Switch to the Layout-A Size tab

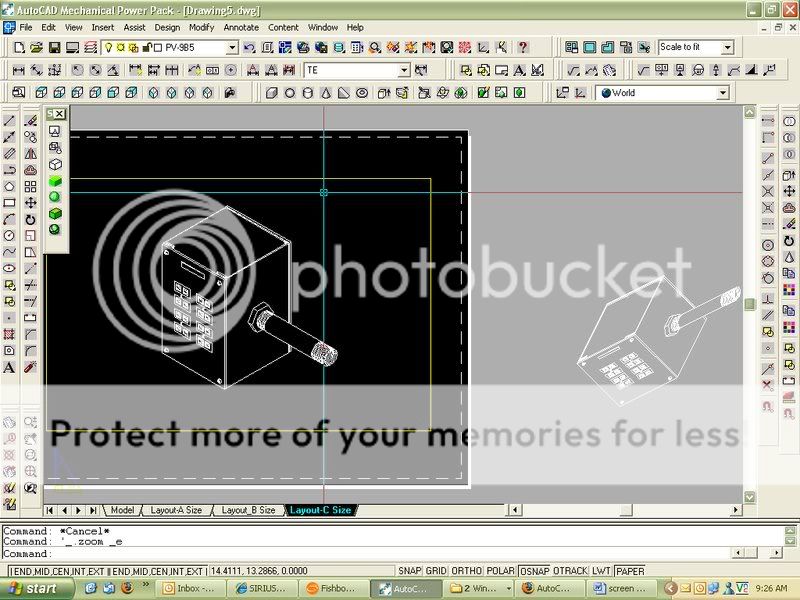176,510
